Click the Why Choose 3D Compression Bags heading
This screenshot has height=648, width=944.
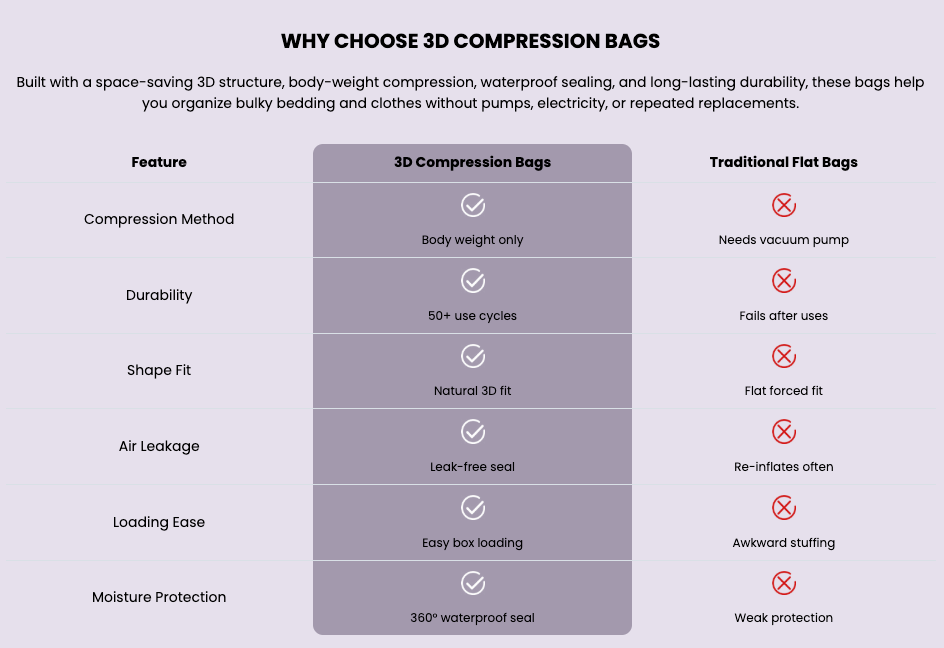[471, 41]
